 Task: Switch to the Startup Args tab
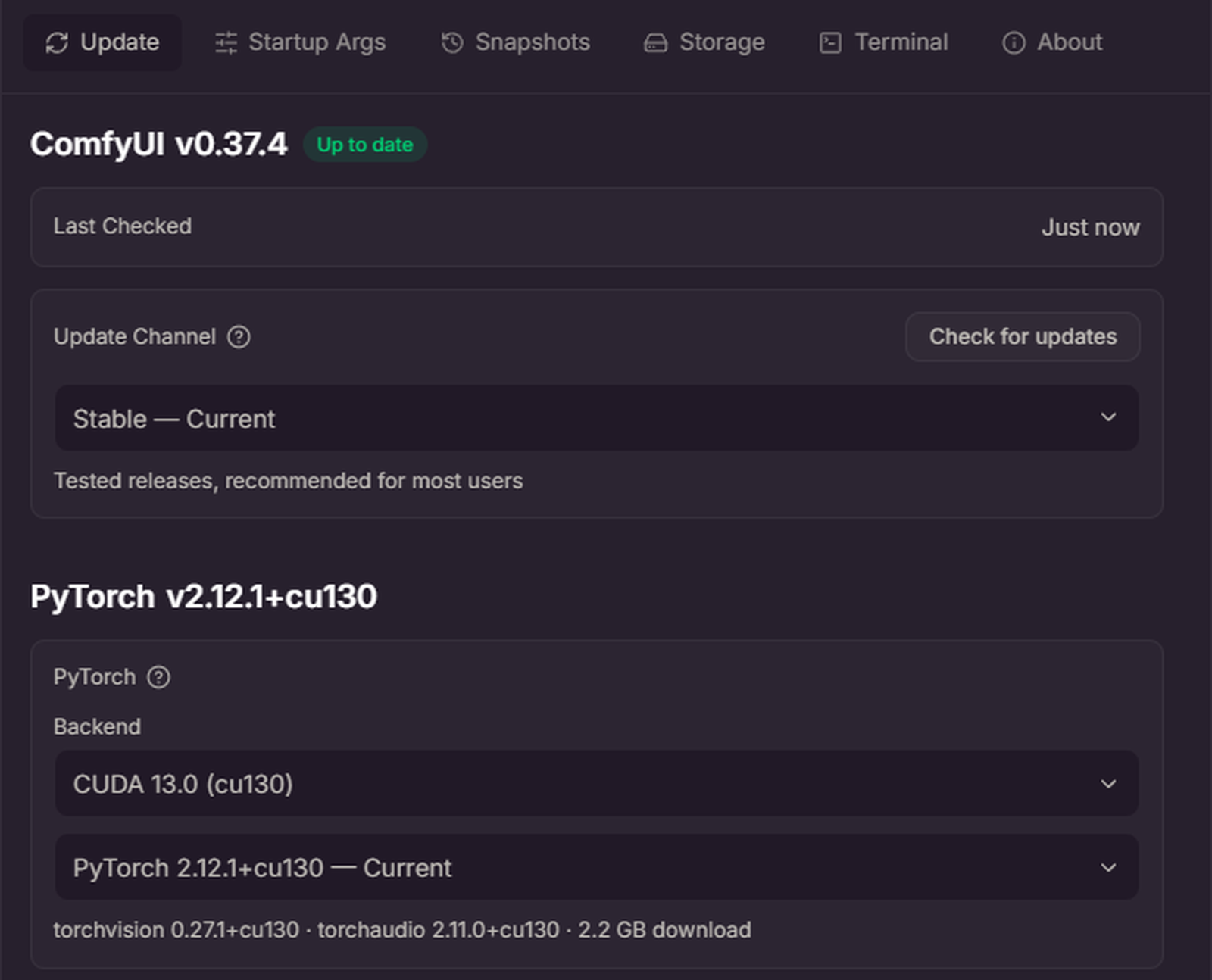pyautogui.click(x=300, y=42)
